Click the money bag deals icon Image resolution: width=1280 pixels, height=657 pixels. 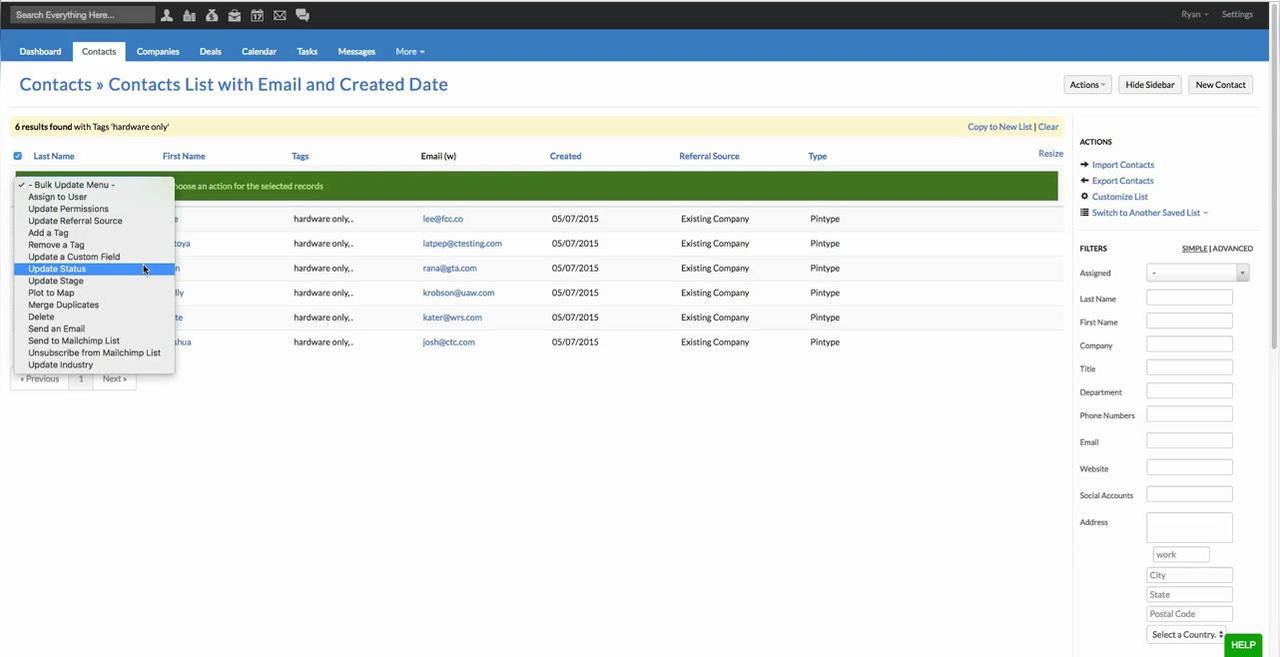[211, 15]
